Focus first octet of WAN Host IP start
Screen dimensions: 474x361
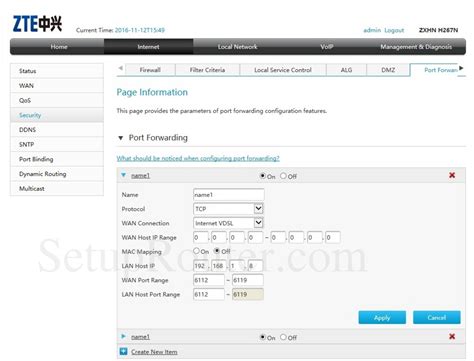point(201,237)
